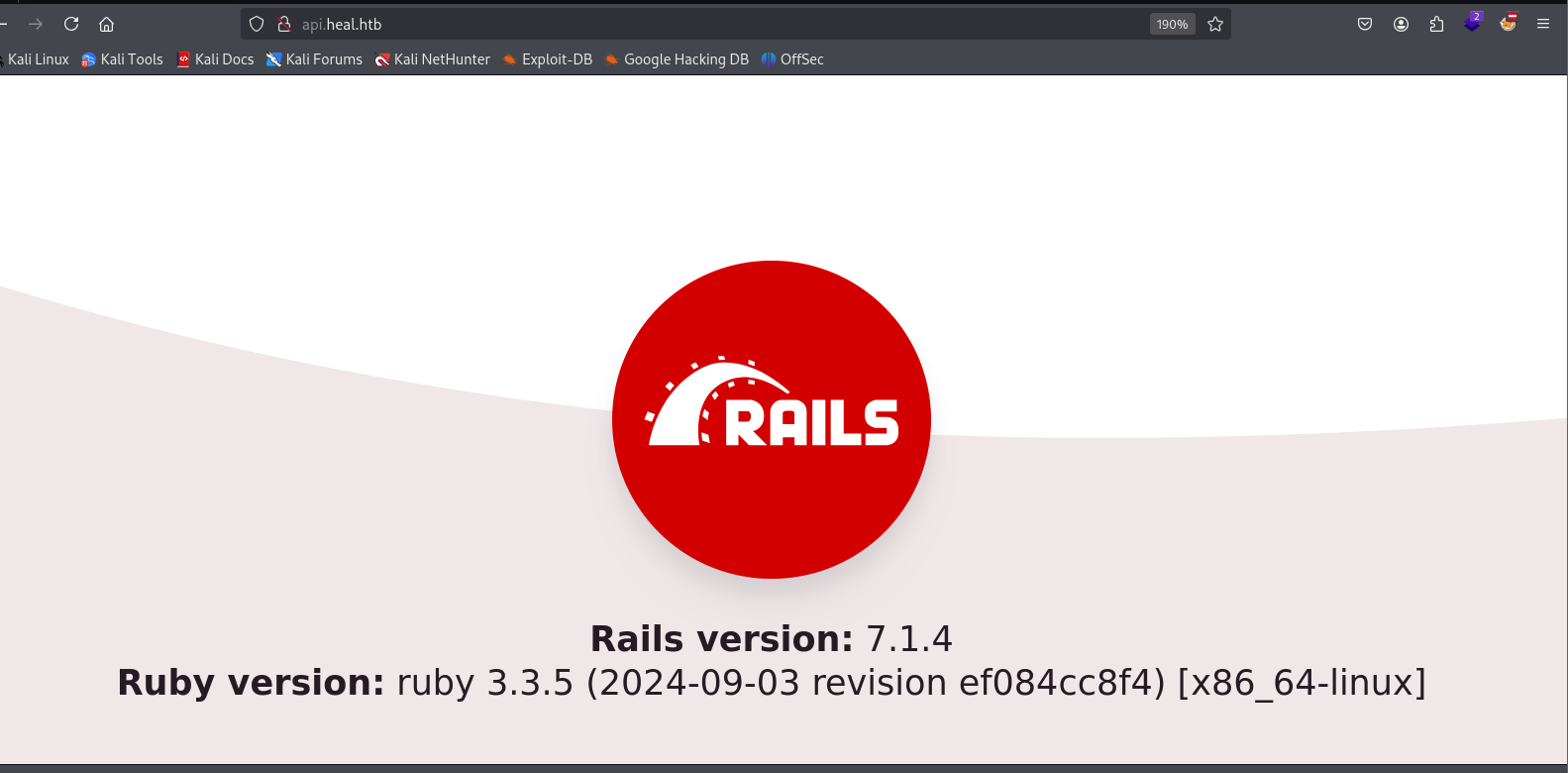The height and width of the screenshot is (773, 1568).
Task: Open the Google Hacking DB bookmark
Action: pos(677,59)
